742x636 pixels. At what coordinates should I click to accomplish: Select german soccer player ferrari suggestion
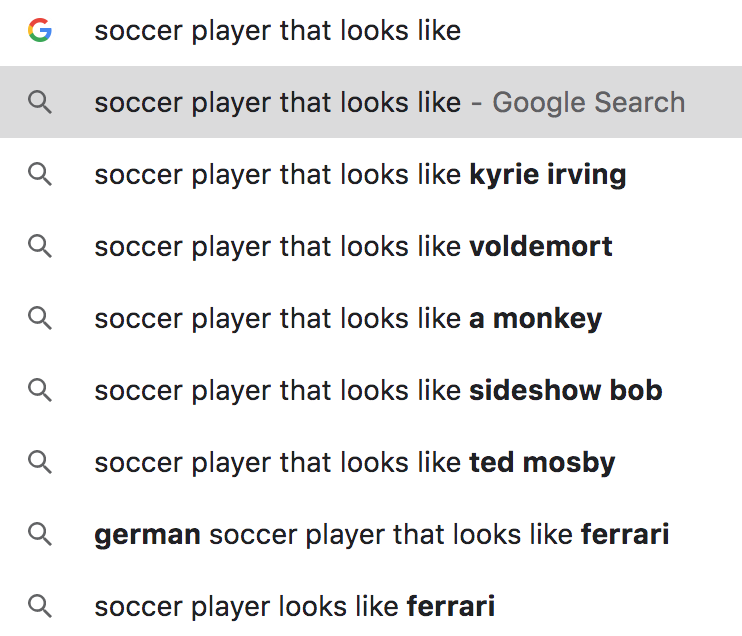371,534
